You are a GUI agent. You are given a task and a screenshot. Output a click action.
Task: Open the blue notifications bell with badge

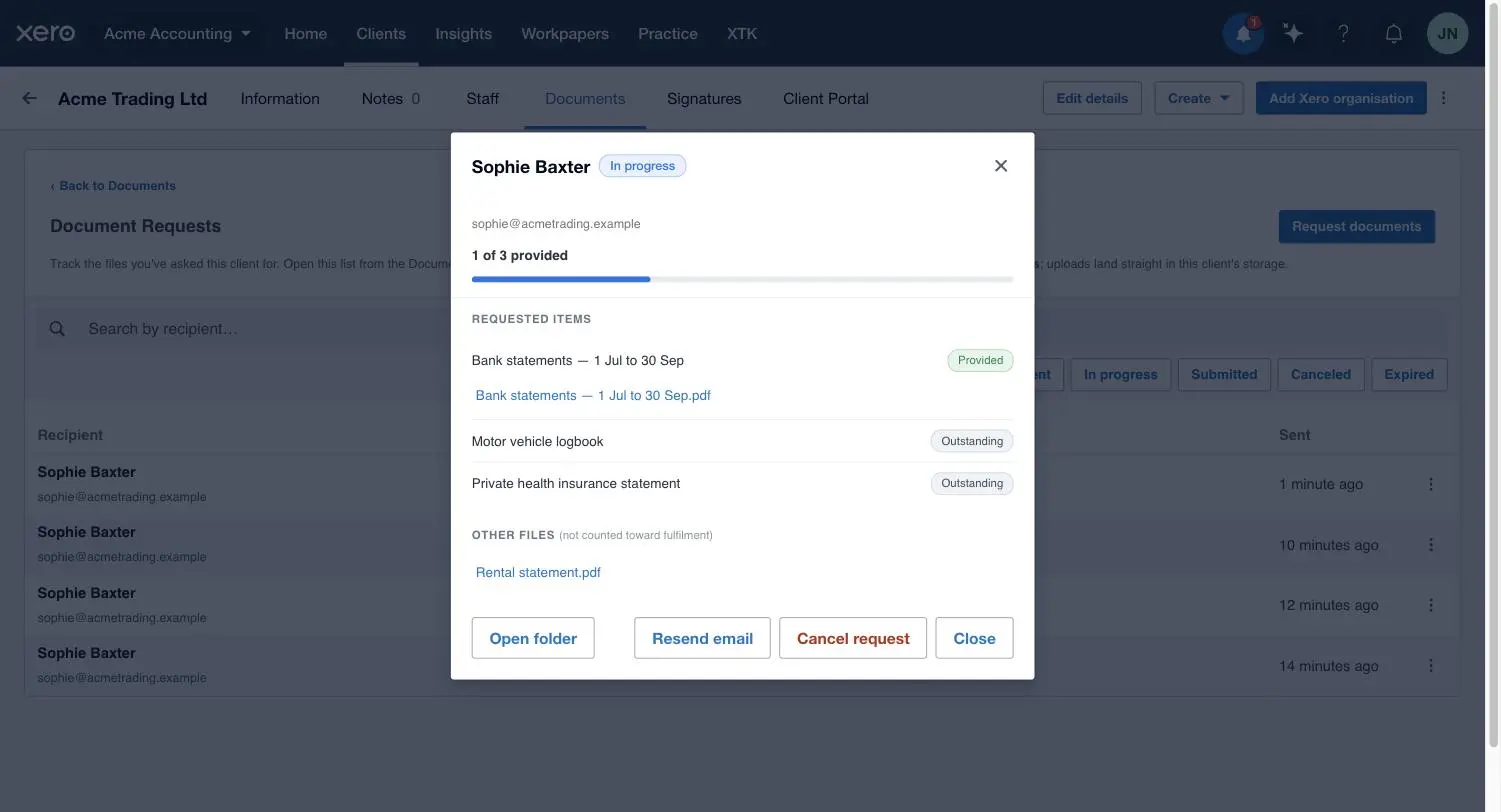pos(1243,33)
